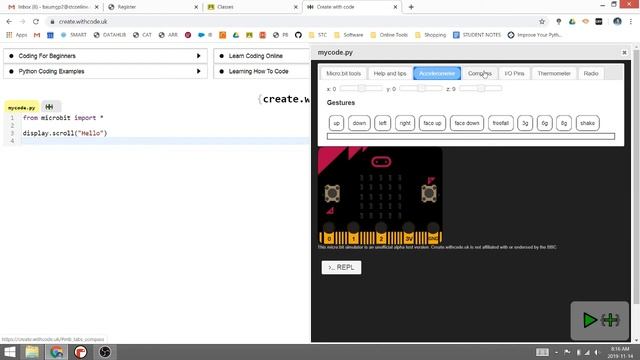Viewport: 640px width, 360px height.
Task: Open the Chrome profile avatar
Action: point(617,22)
